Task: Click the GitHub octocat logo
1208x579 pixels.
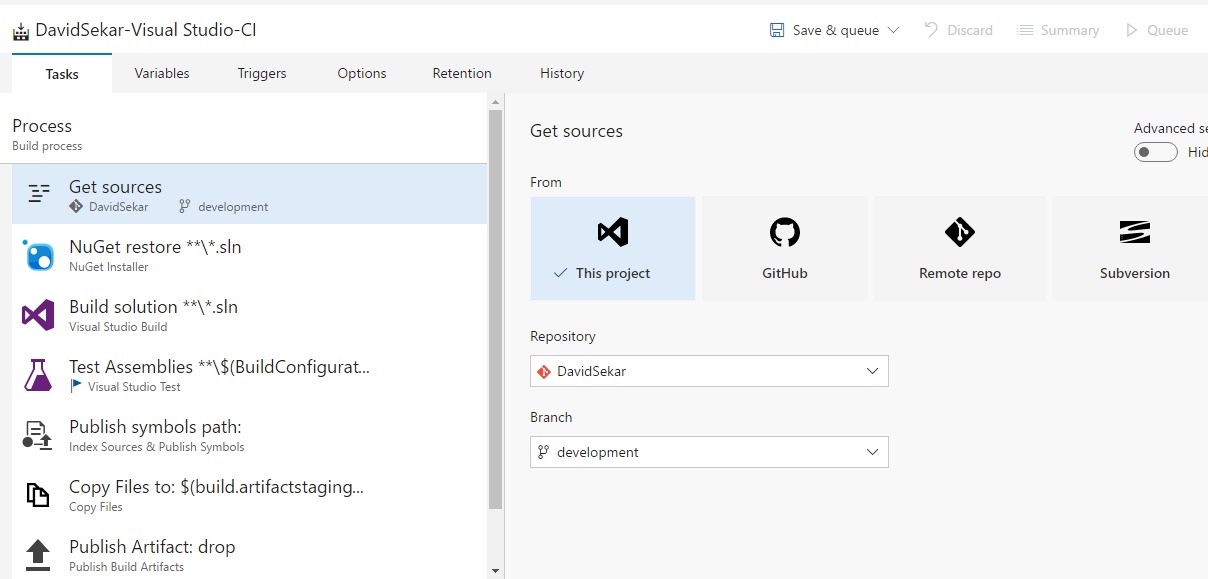Action: click(x=785, y=233)
